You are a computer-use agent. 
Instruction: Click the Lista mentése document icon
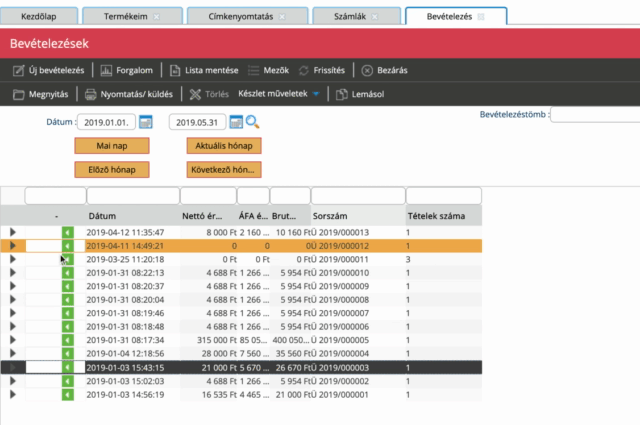[x=175, y=71]
